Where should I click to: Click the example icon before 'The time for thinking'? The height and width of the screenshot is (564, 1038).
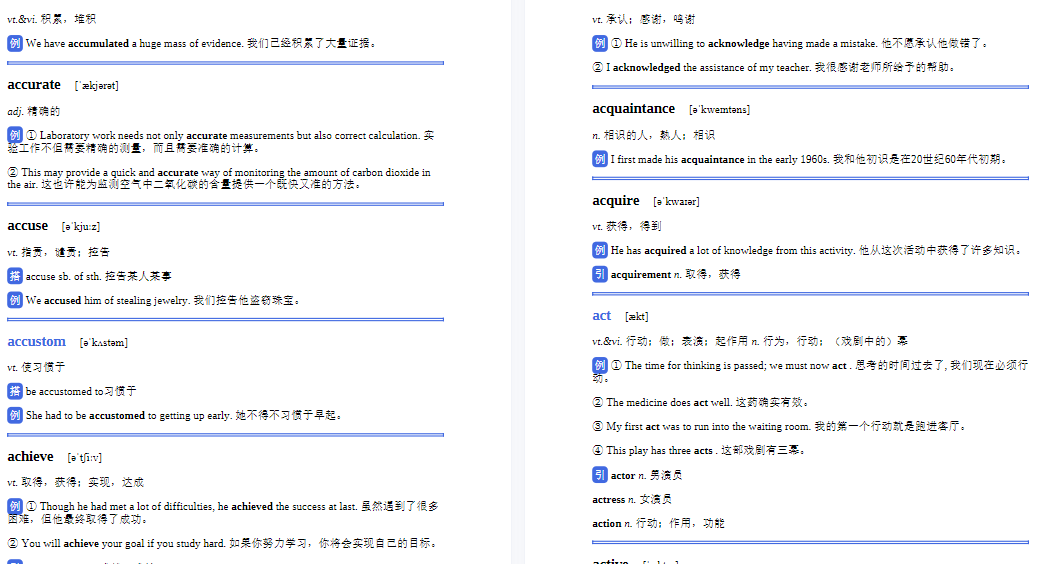click(x=600, y=365)
